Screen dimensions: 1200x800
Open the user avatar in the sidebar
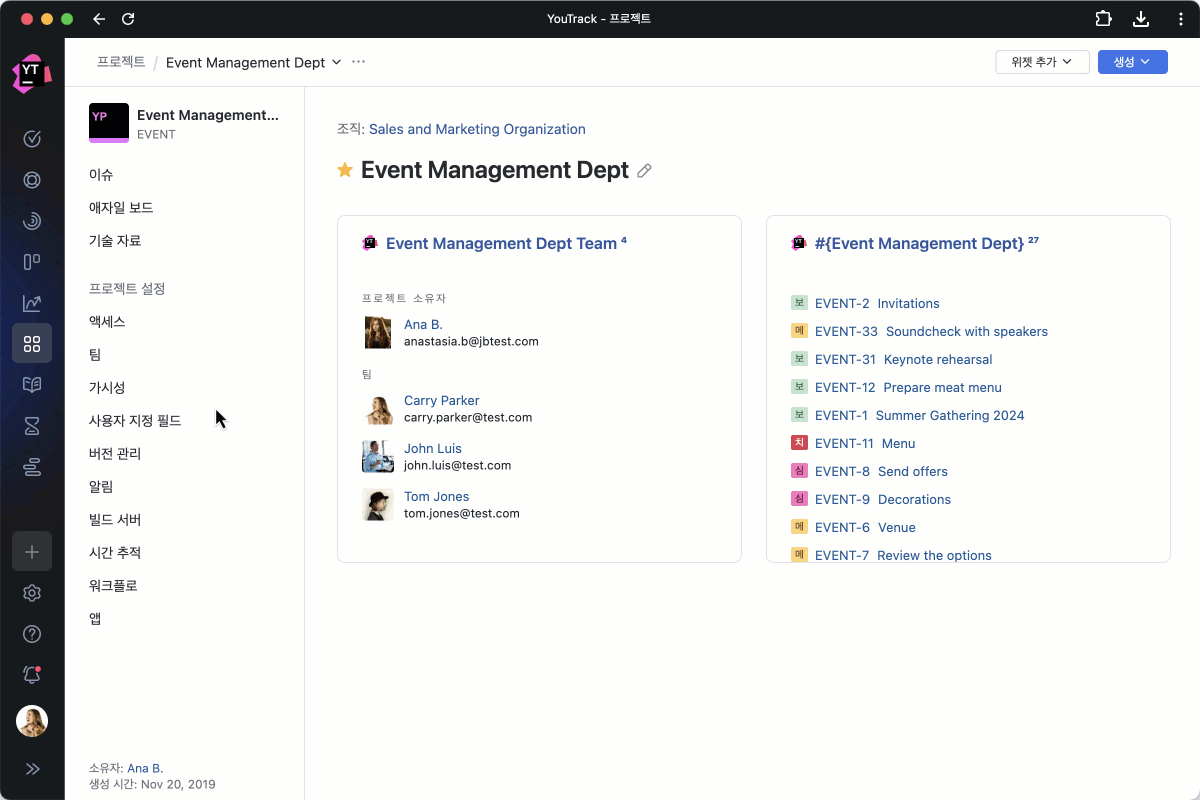click(32, 721)
